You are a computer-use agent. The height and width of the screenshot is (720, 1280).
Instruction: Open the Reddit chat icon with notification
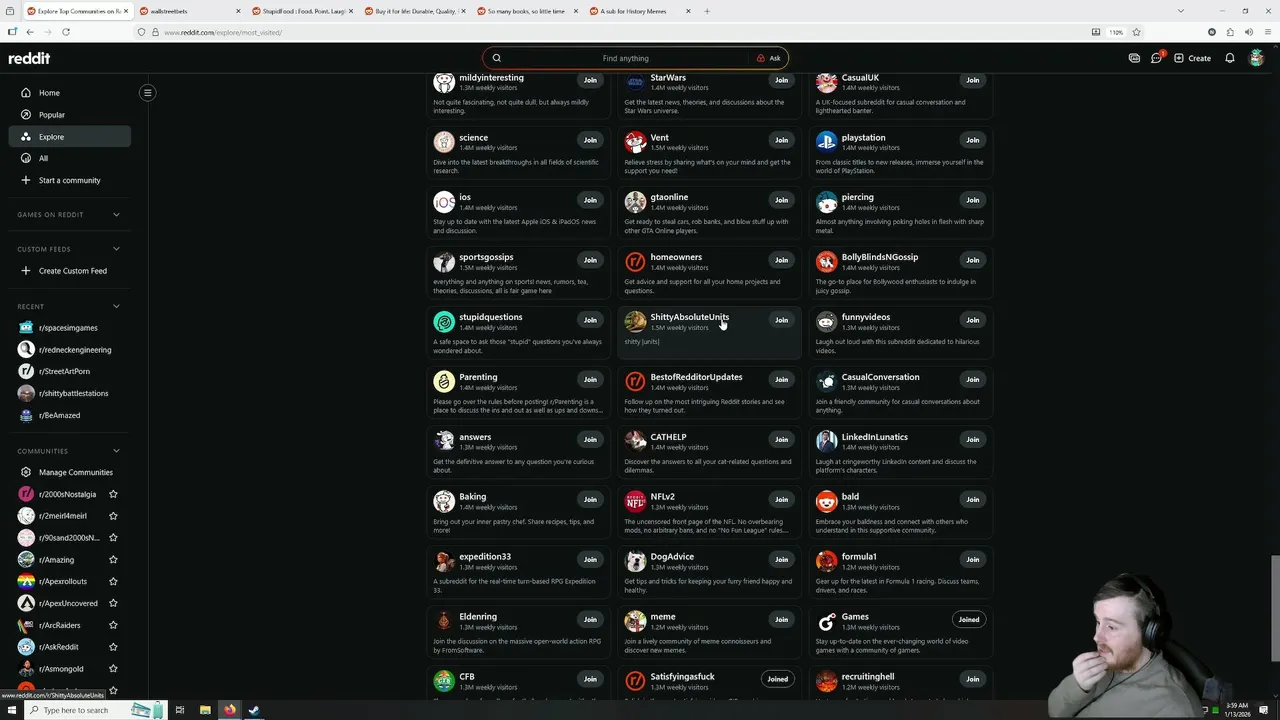1157,58
